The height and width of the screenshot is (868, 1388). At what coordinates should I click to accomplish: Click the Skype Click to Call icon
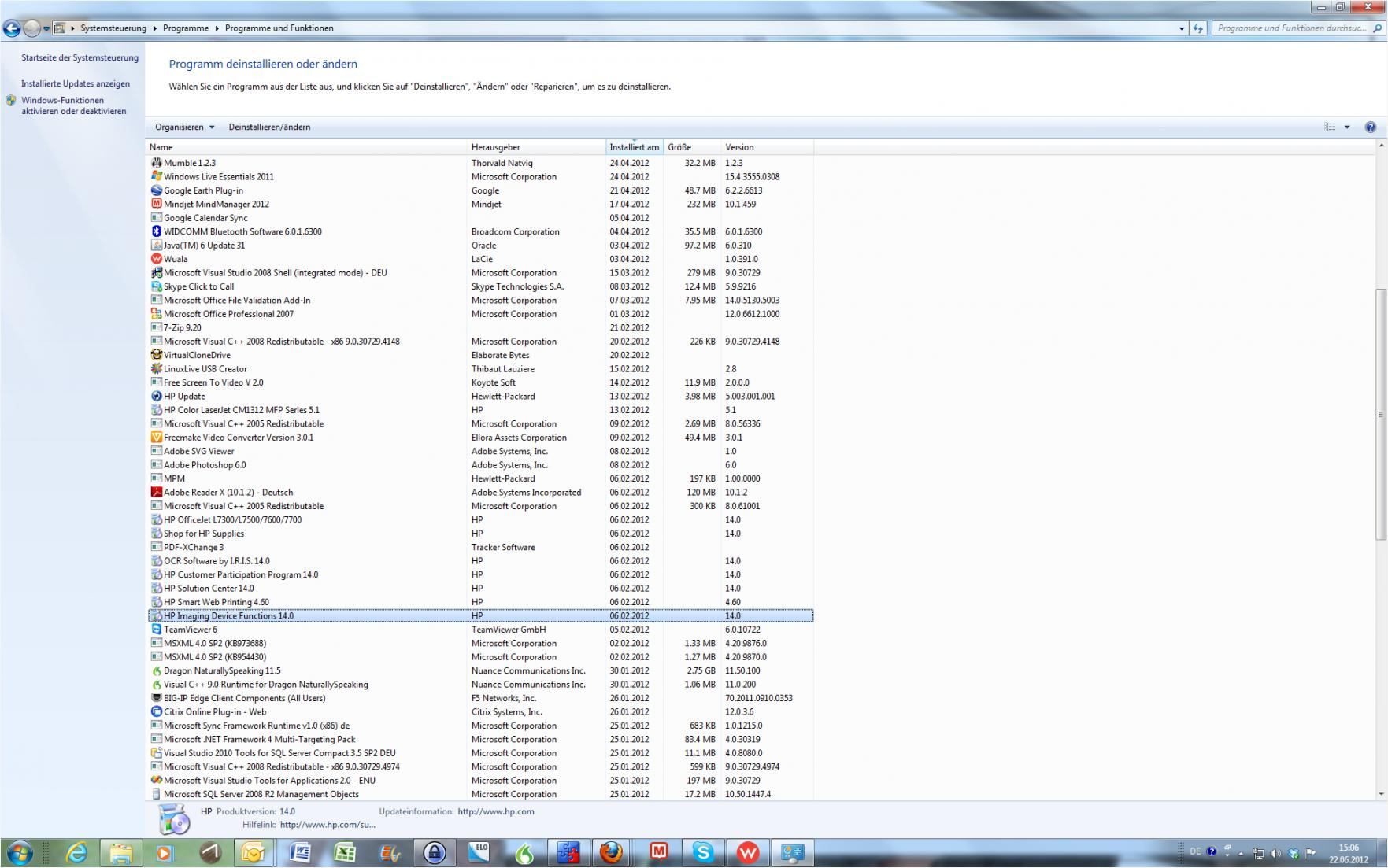(x=156, y=286)
